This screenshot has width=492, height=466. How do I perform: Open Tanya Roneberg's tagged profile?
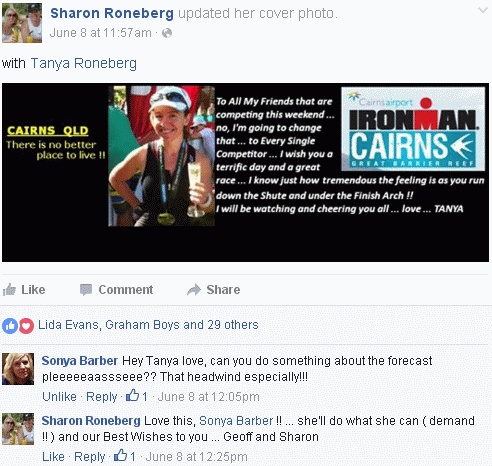[x=84, y=63]
